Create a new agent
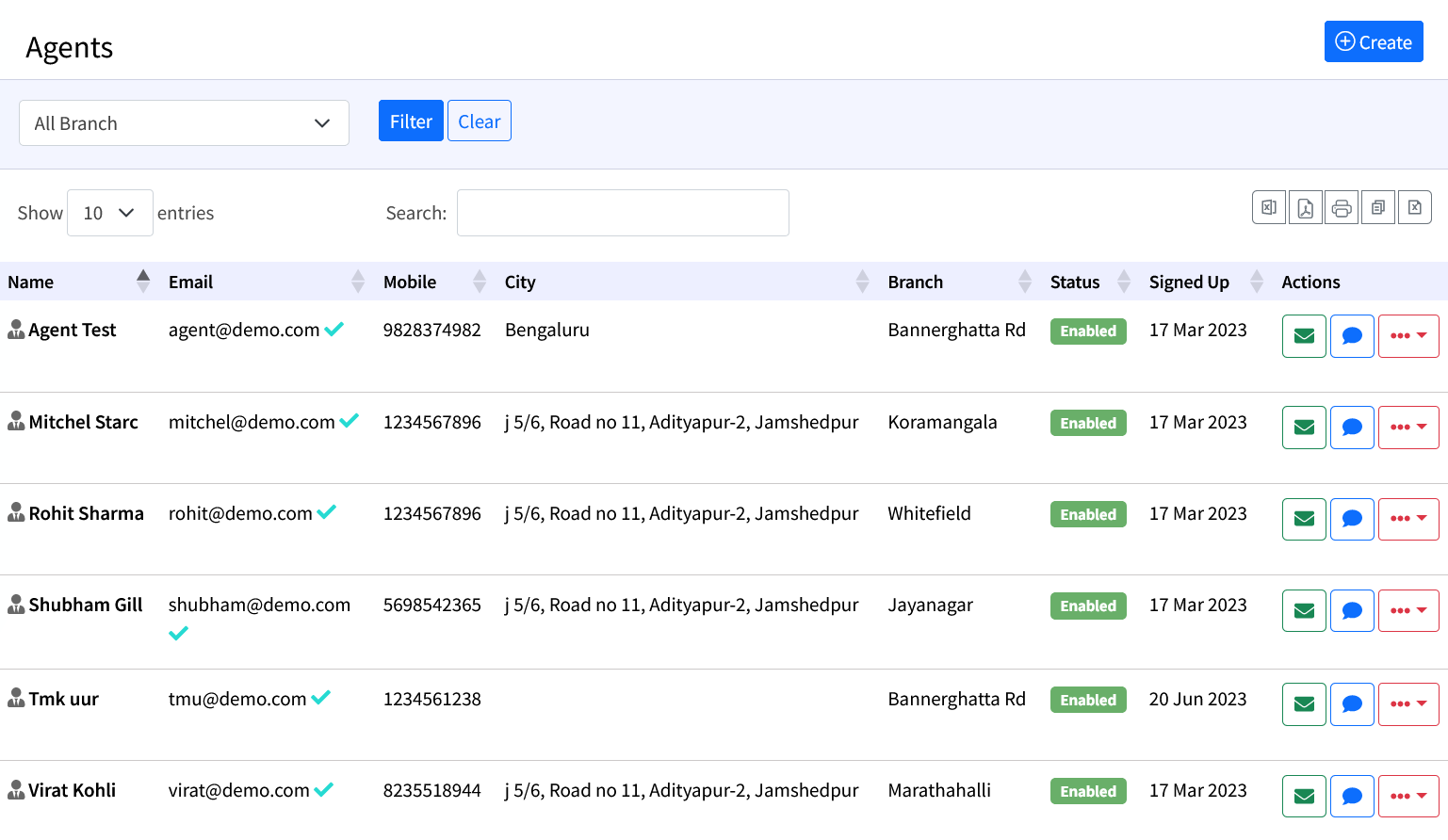This screenshot has height=840, width=1448. pyautogui.click(x=1373, y=42)
